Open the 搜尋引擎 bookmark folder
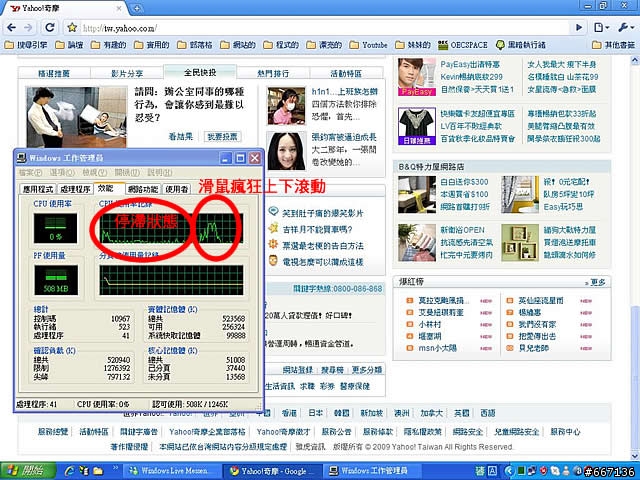This screenshot has width=640, height=480. point(25,45)
